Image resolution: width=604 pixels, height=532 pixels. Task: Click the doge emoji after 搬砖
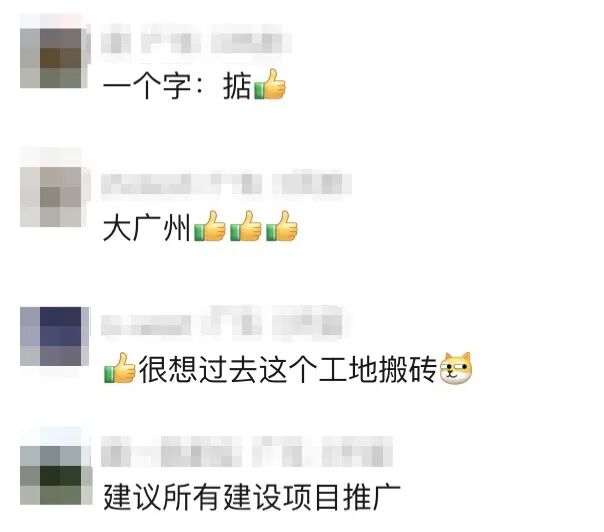[456, 369]
